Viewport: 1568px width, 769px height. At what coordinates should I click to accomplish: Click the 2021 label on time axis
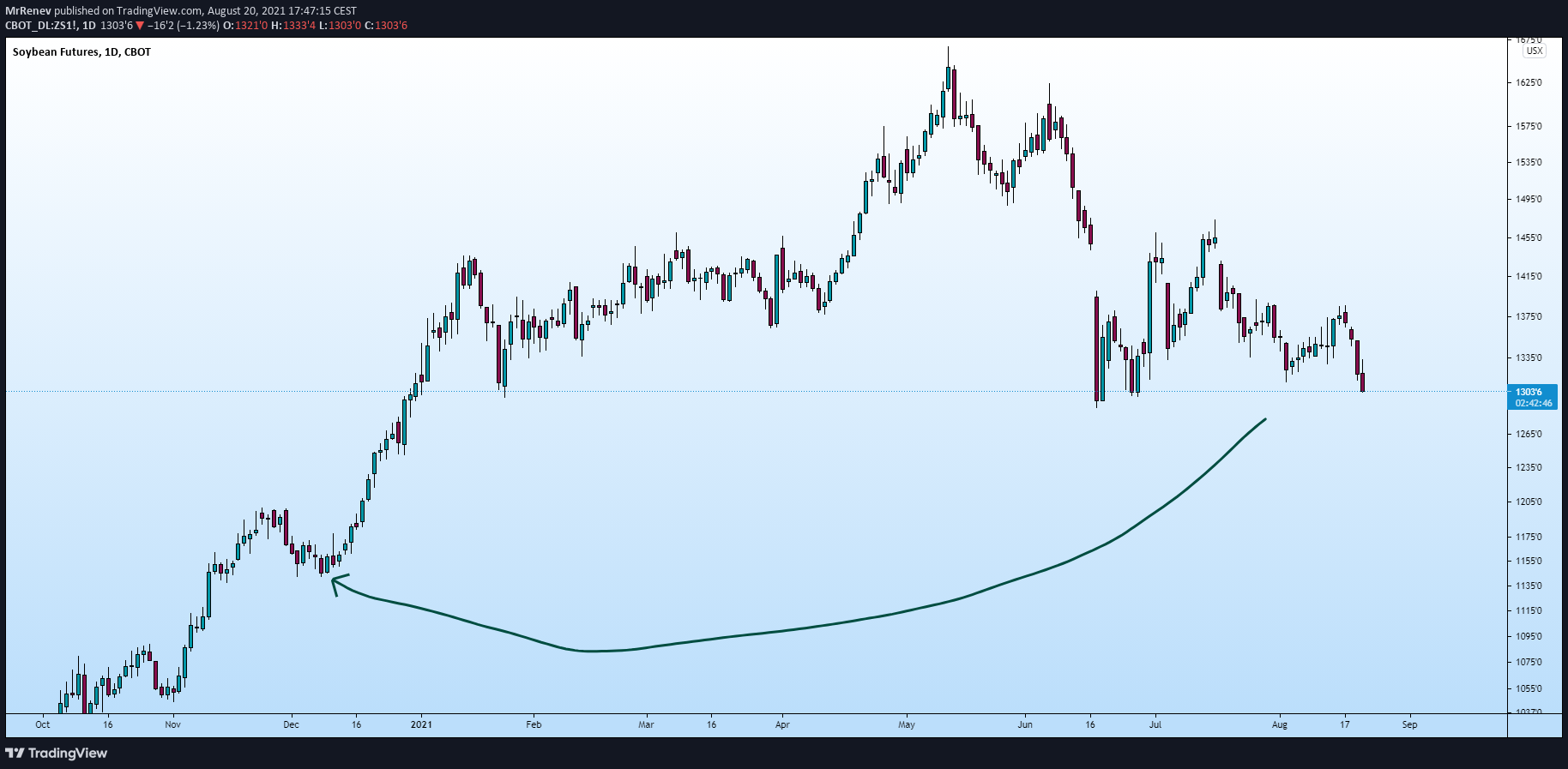(421, 725)
